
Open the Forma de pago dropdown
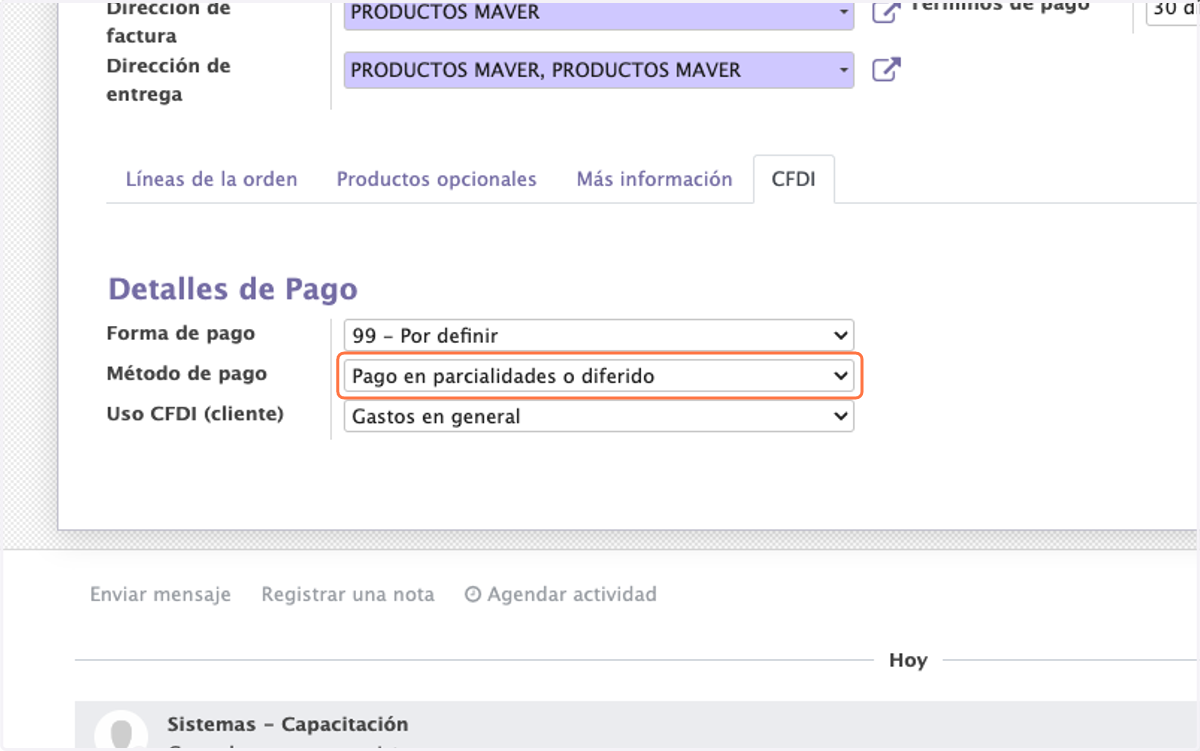pos(598,335)
